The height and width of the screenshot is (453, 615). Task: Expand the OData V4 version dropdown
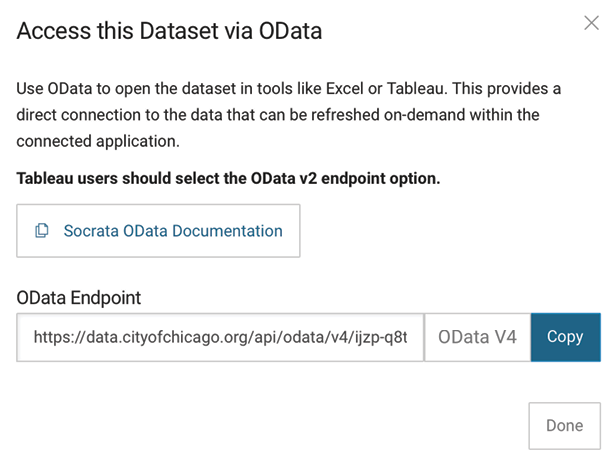pos(477,337)
